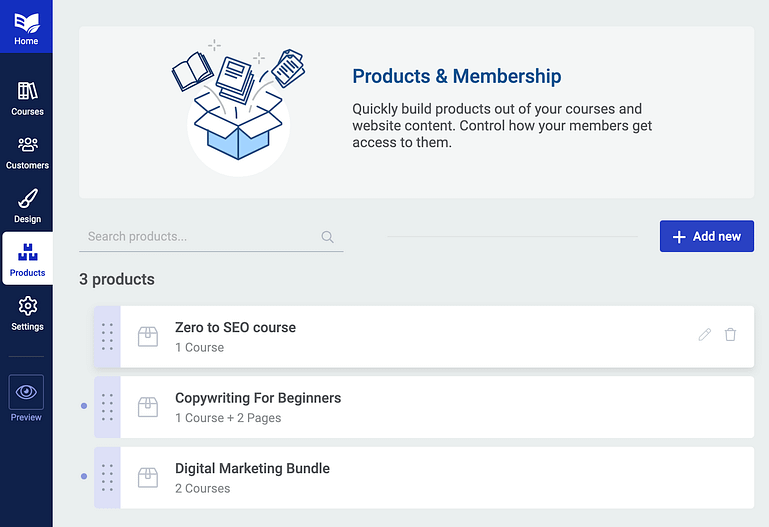This screenshot has width=769, height=527.
Task: Open Design paintbrush section
Action: (x=27, y=206)
